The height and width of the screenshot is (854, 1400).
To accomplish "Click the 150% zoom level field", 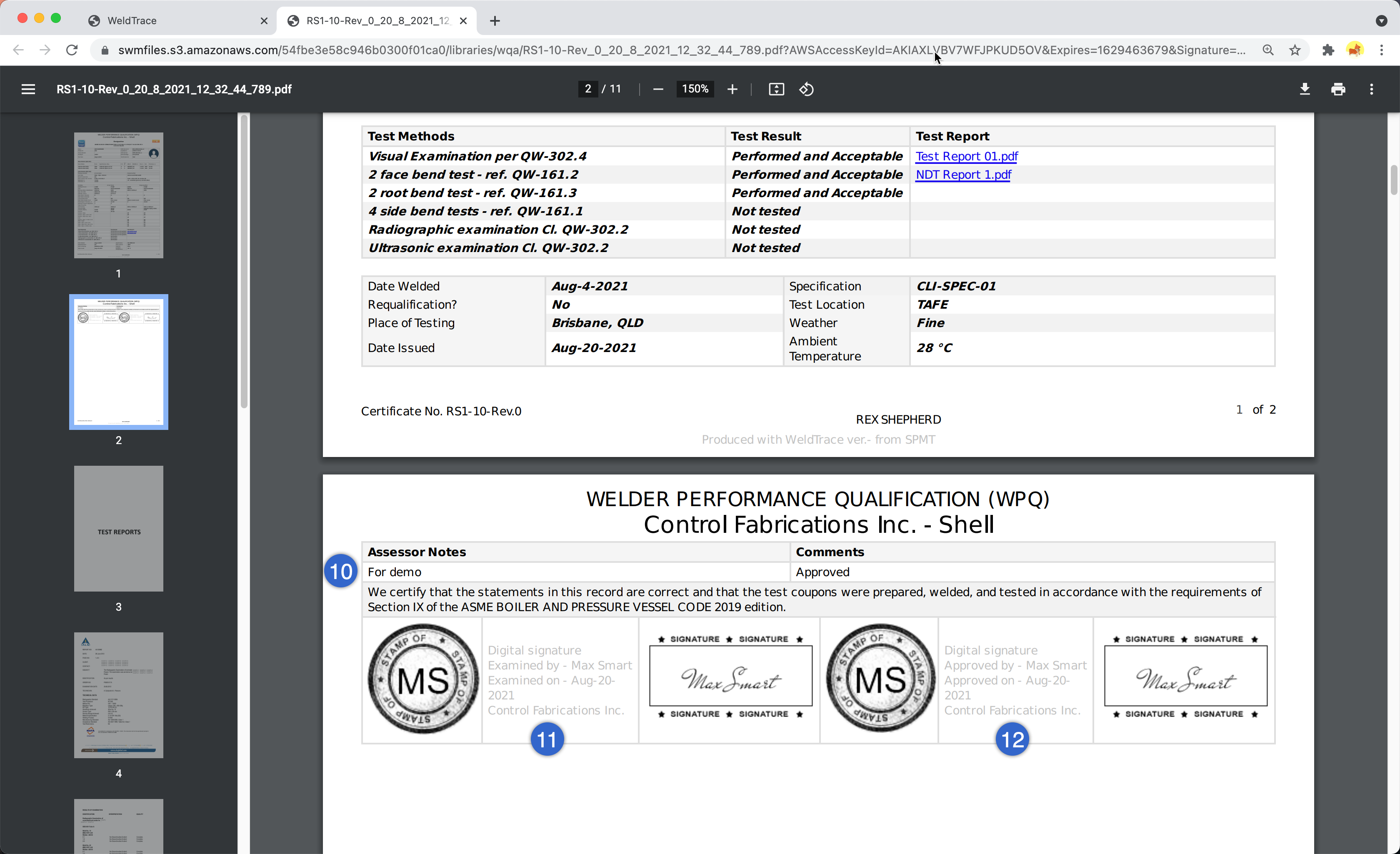I will (x=695, y=89).
